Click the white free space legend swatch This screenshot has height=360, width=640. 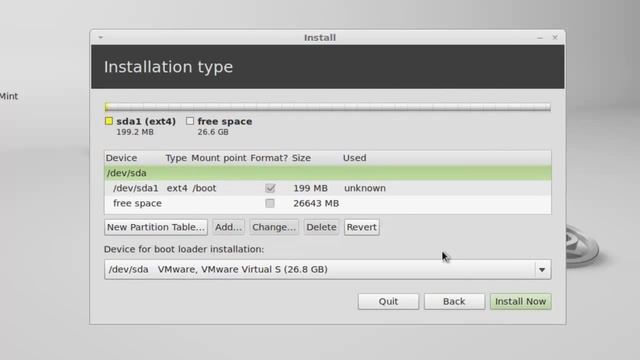[190, 121]
